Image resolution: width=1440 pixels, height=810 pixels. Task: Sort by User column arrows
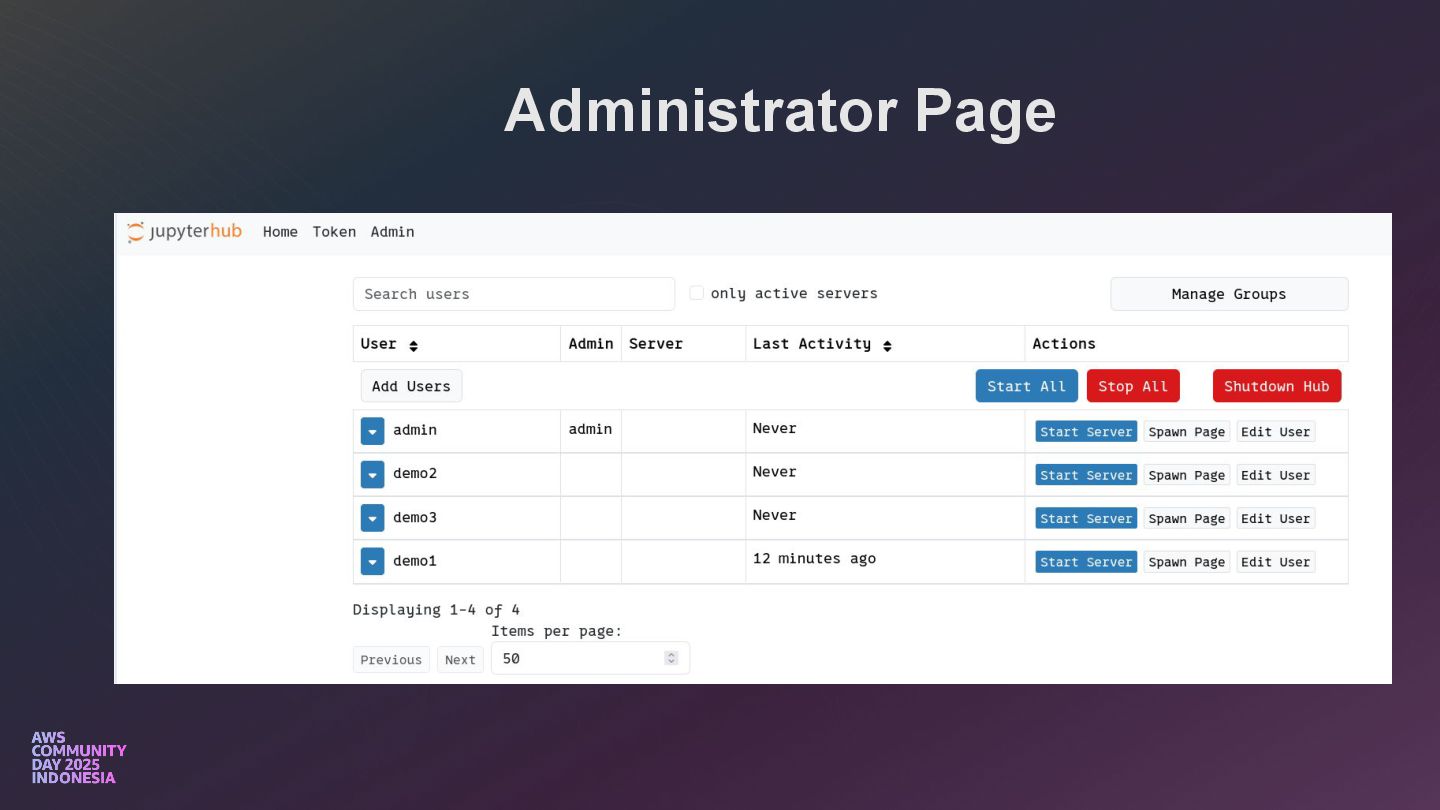(x=413, y=345)
